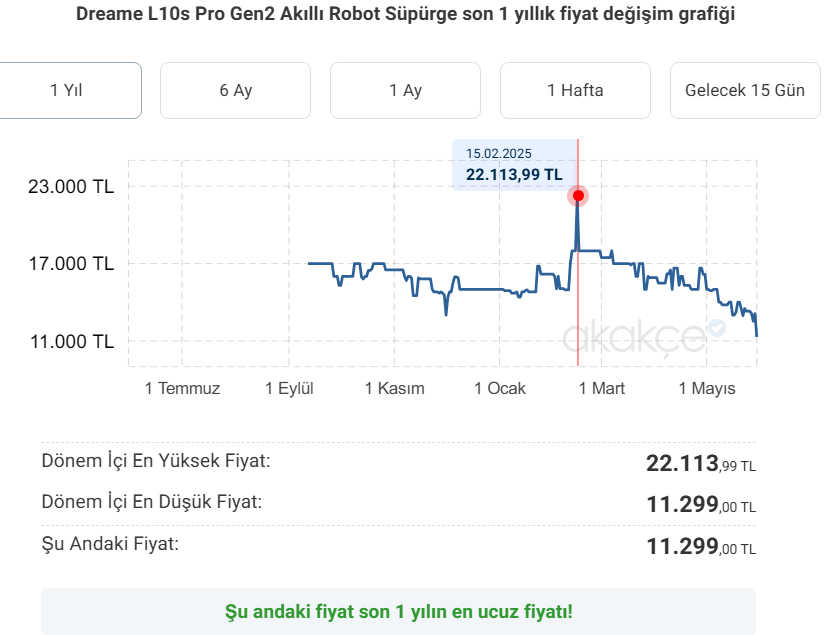The height and width of the screenshot is (635, 831).
Task: Click the 1 Mart axis label
Action: pyautogui.click(x=602, y=389)
